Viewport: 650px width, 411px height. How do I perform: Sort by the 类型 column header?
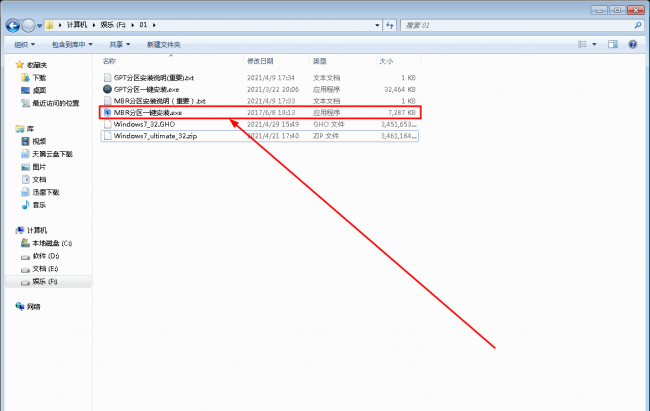click(320, 61)
